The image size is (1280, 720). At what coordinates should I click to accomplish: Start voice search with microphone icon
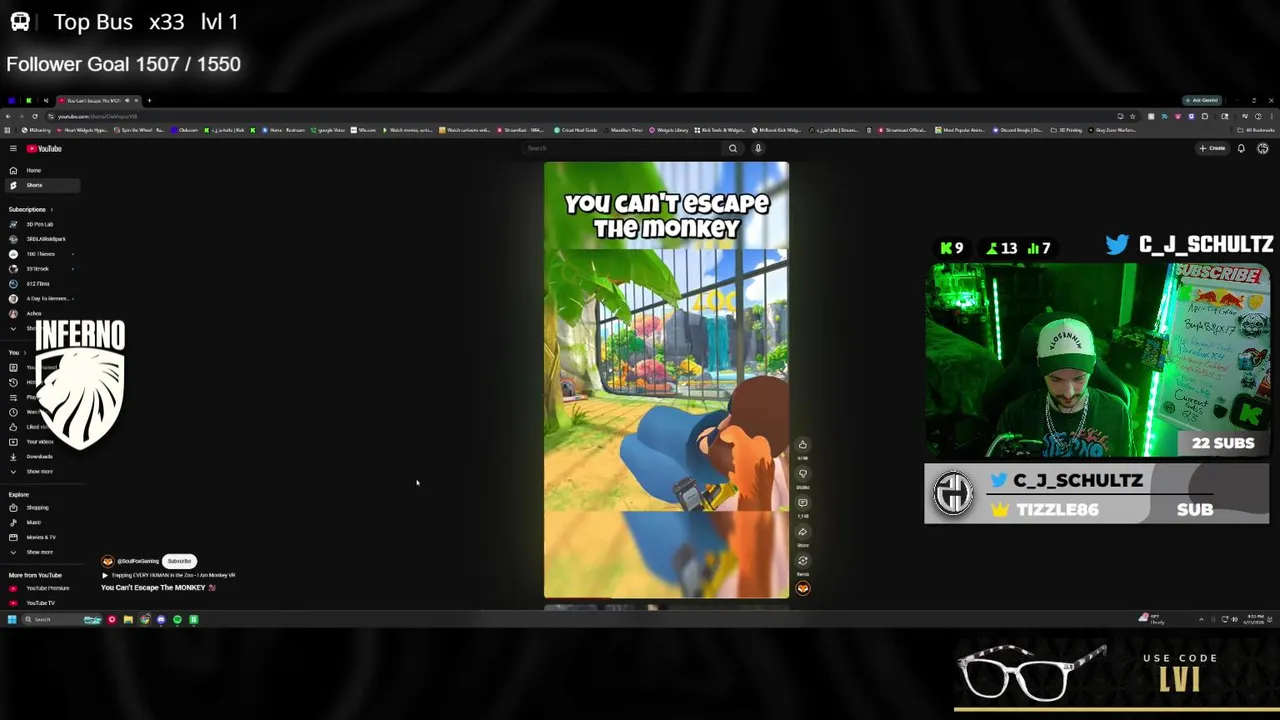tap(758, 148)
